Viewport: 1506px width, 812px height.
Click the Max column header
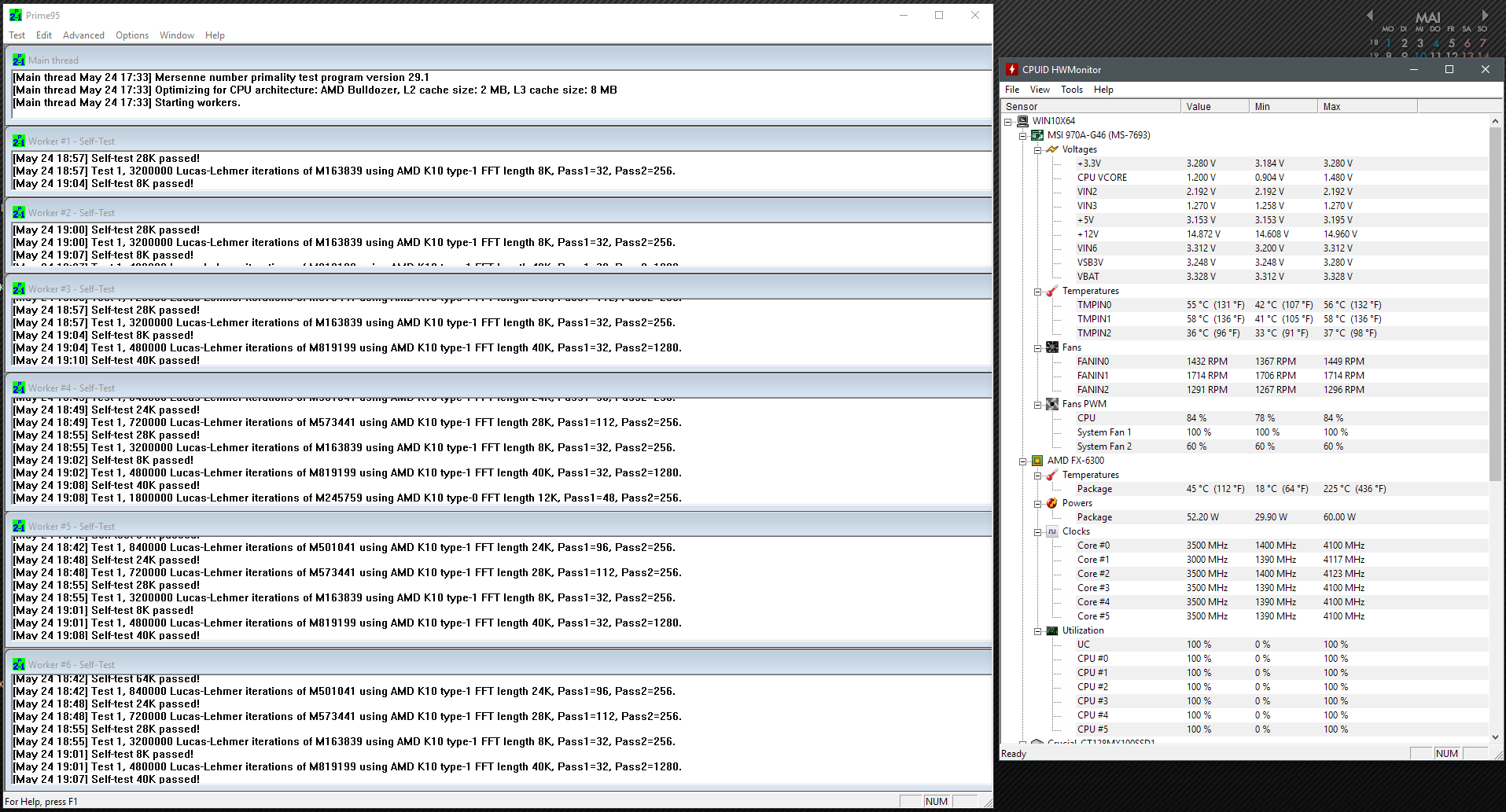(x=1368, y=106)
